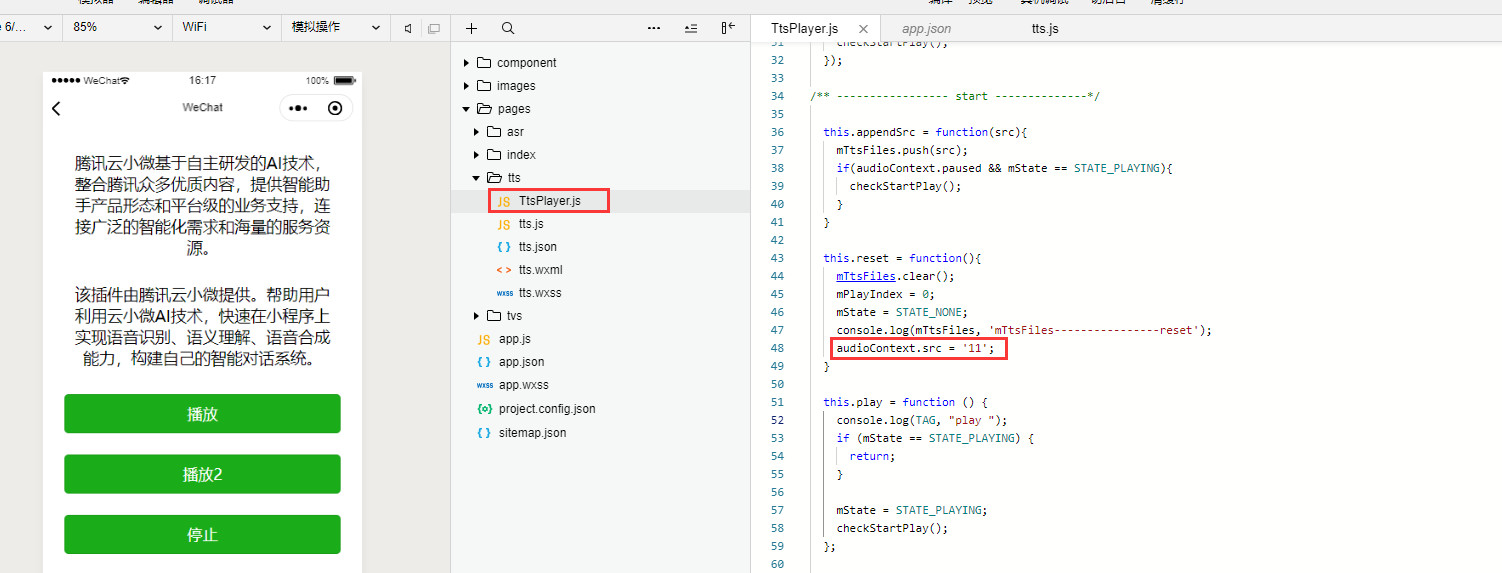The height and width of the screenshot is (573, 1502).
Task: Click the braces icon beside sitemap.json
Action: coord(484,433)
